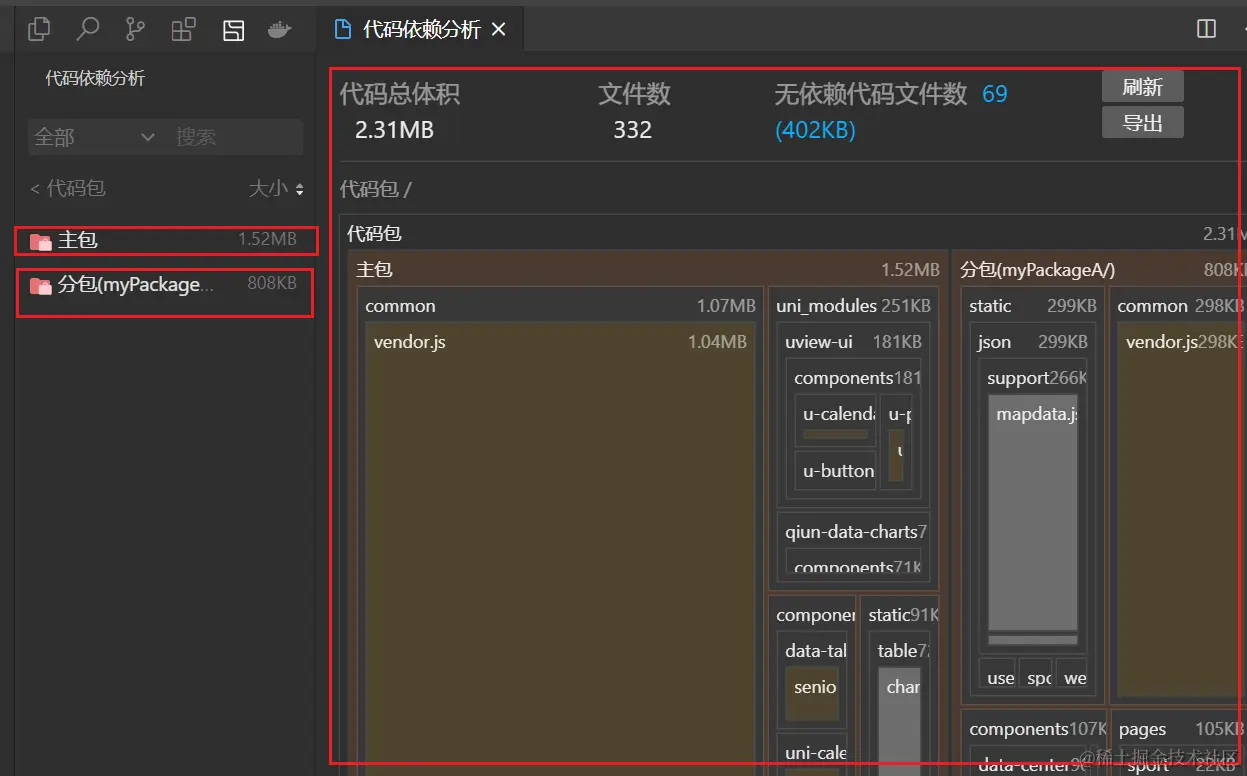Viewport: 1247px width, 776px height.
Task: Select the static 91K block header
Action: (899, 615)
